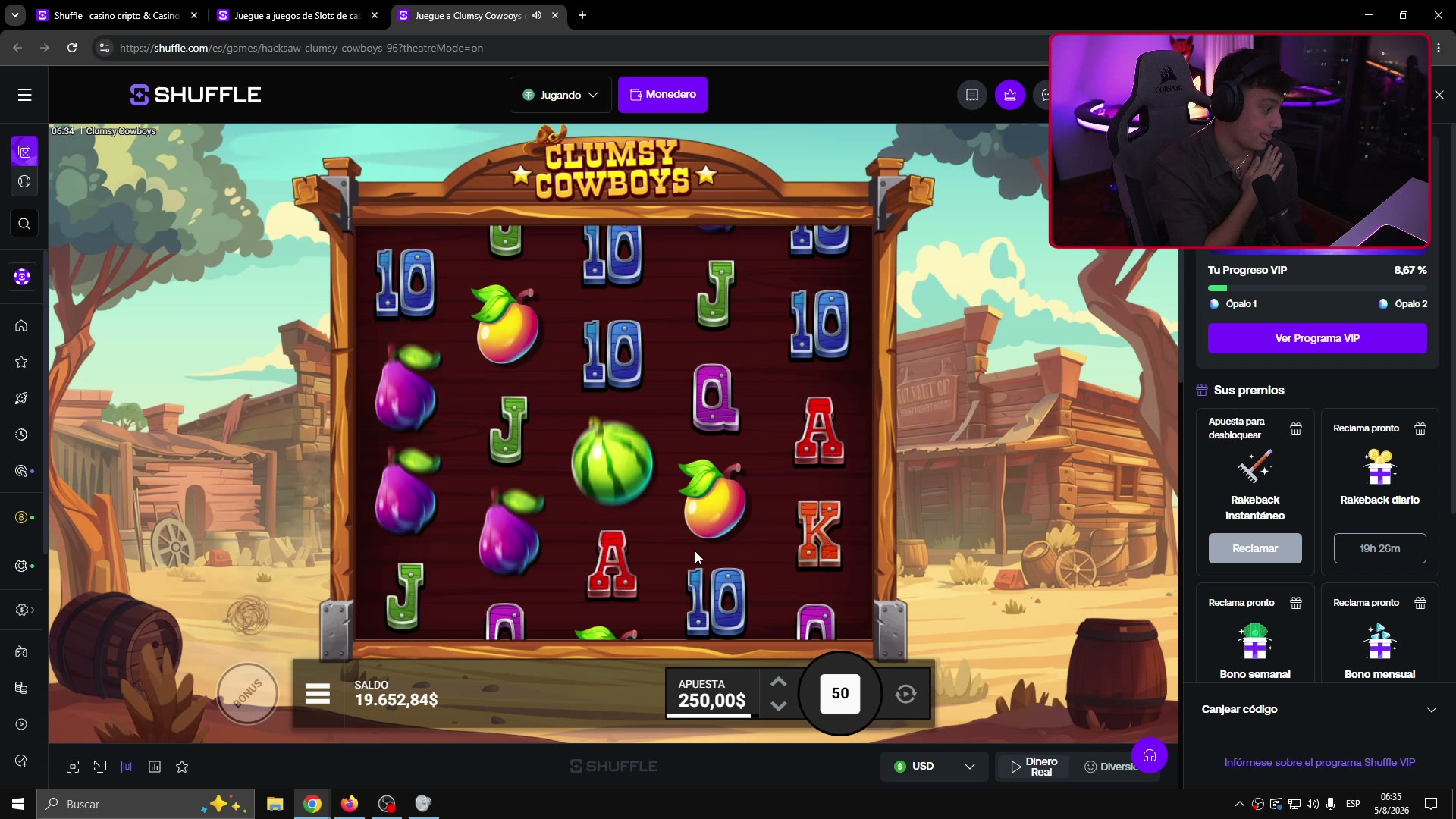Image resolution: width=1456 pixels, height=819 pixels.
Task: Open the USD currency dropdown
Action: click(934, 767)
